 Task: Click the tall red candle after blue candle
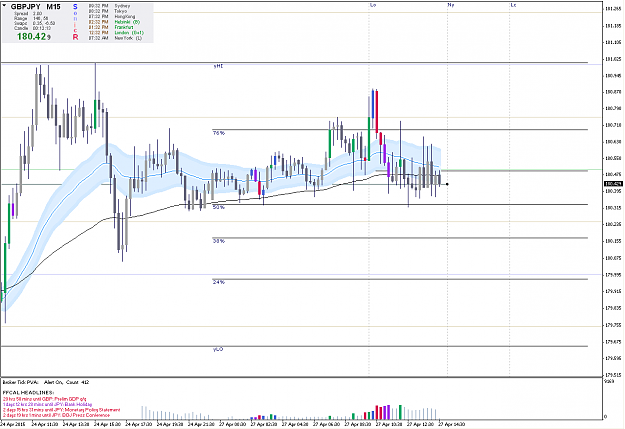coord(377,112)
